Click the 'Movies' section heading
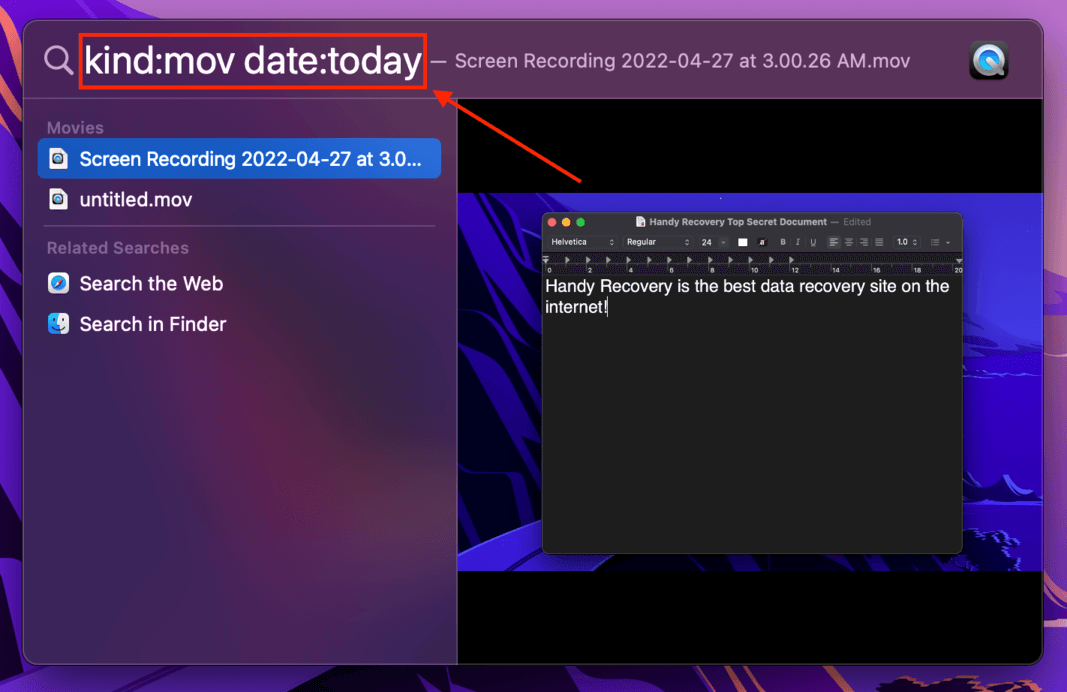1067x692 pixels. (x=75, y=128)
